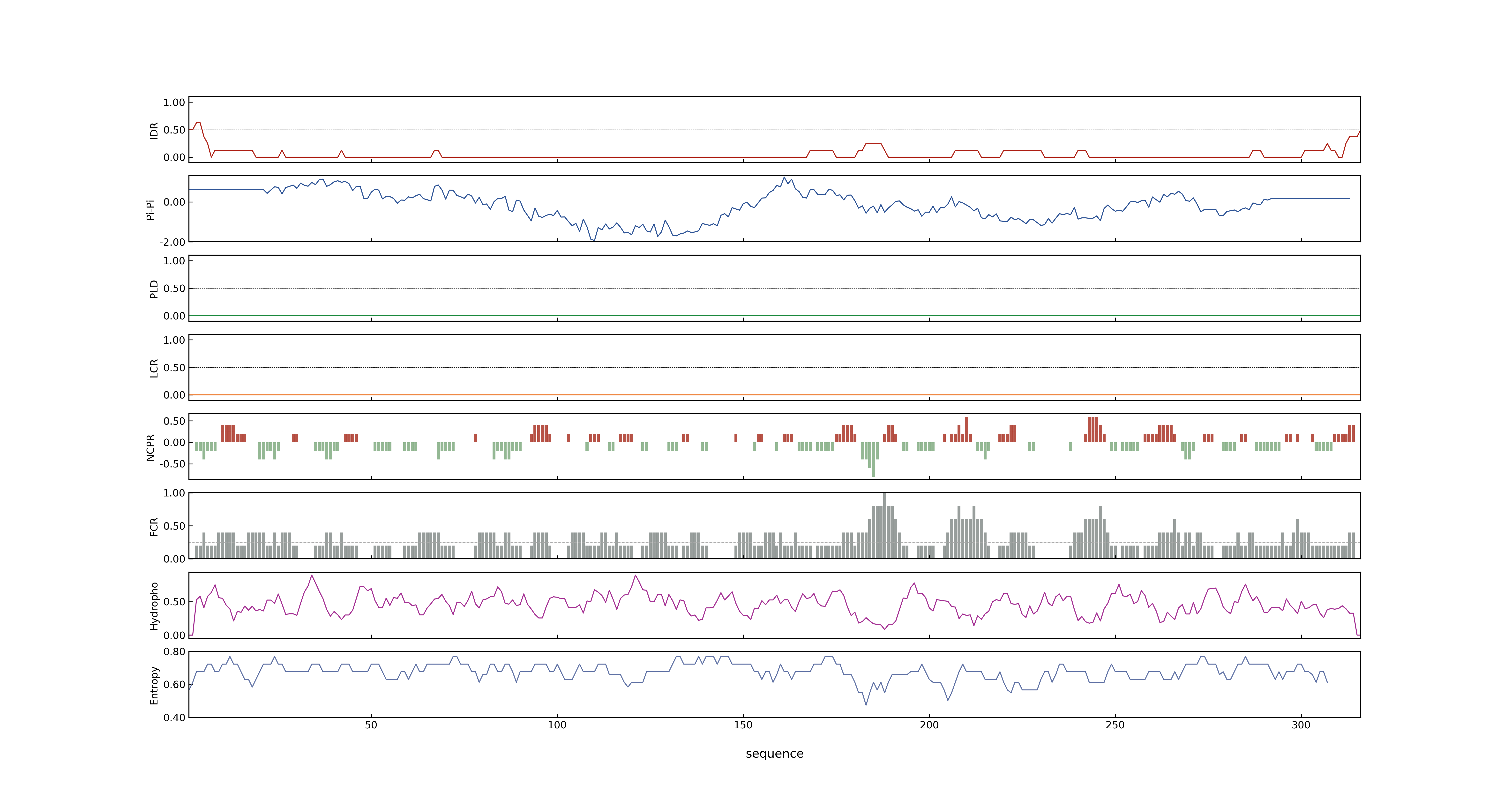Image resolution: width=1512 pixels, height=806 pixels.
Task: Click the 0.40 tick on Entropy axis
Action: [x=174, y=717]
